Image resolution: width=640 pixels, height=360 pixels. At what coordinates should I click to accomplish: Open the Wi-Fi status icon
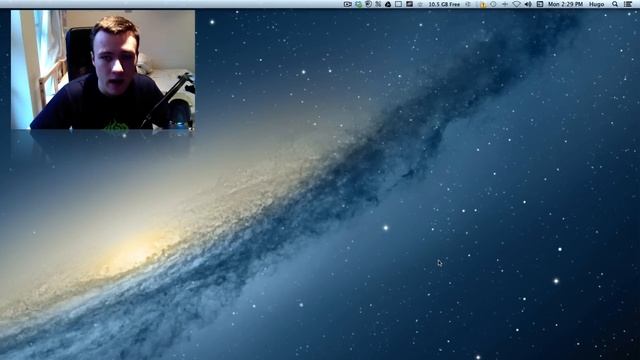pos(517,4)
